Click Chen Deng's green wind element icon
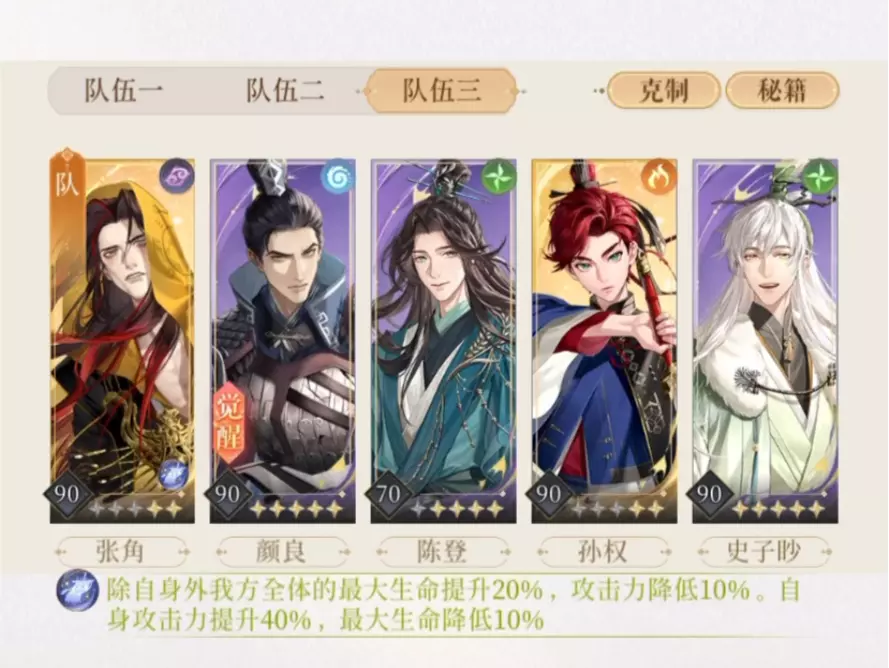 [x=499, y=176]
